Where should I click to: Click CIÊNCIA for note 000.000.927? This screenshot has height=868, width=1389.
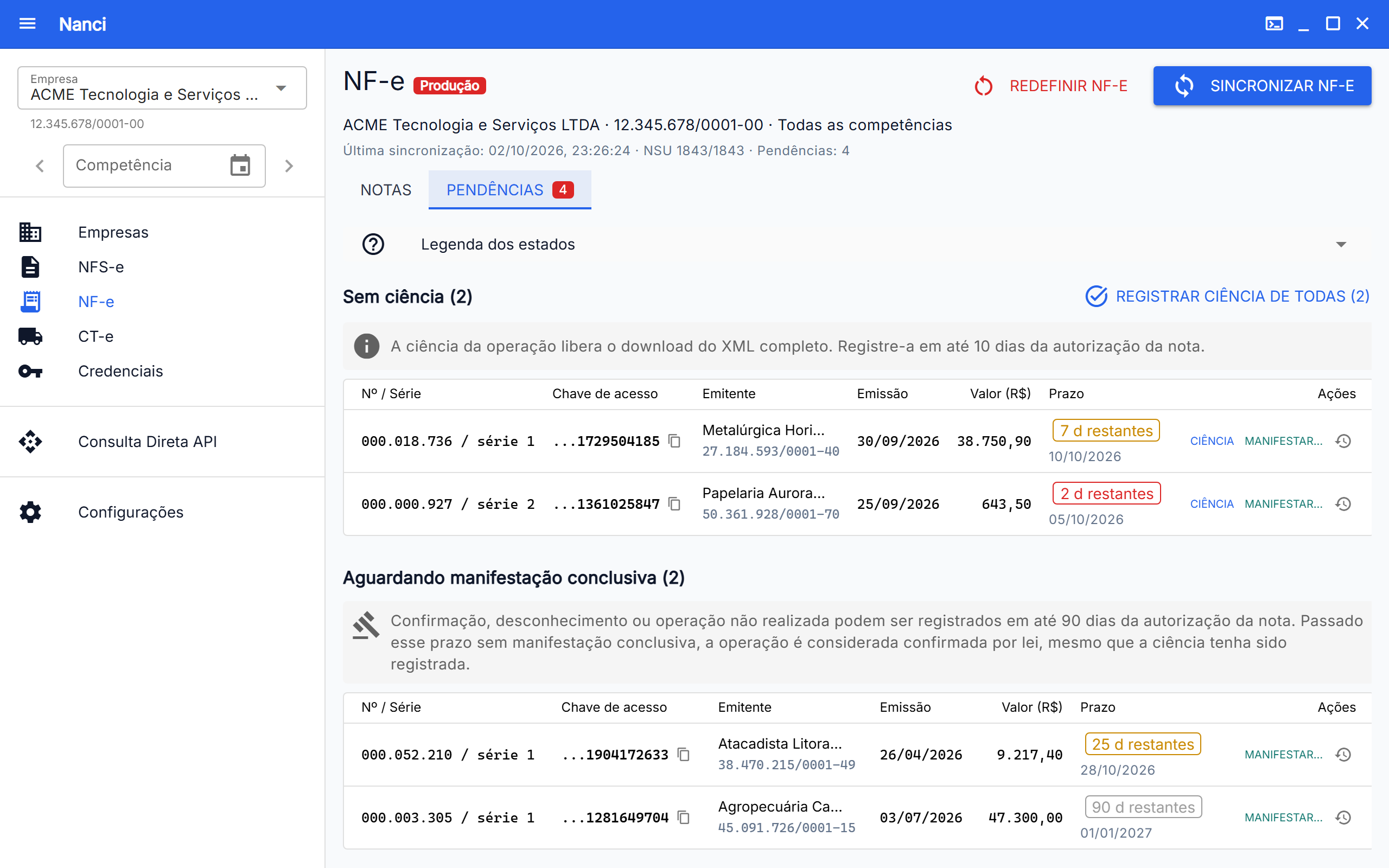click(x=1212, y=504)
